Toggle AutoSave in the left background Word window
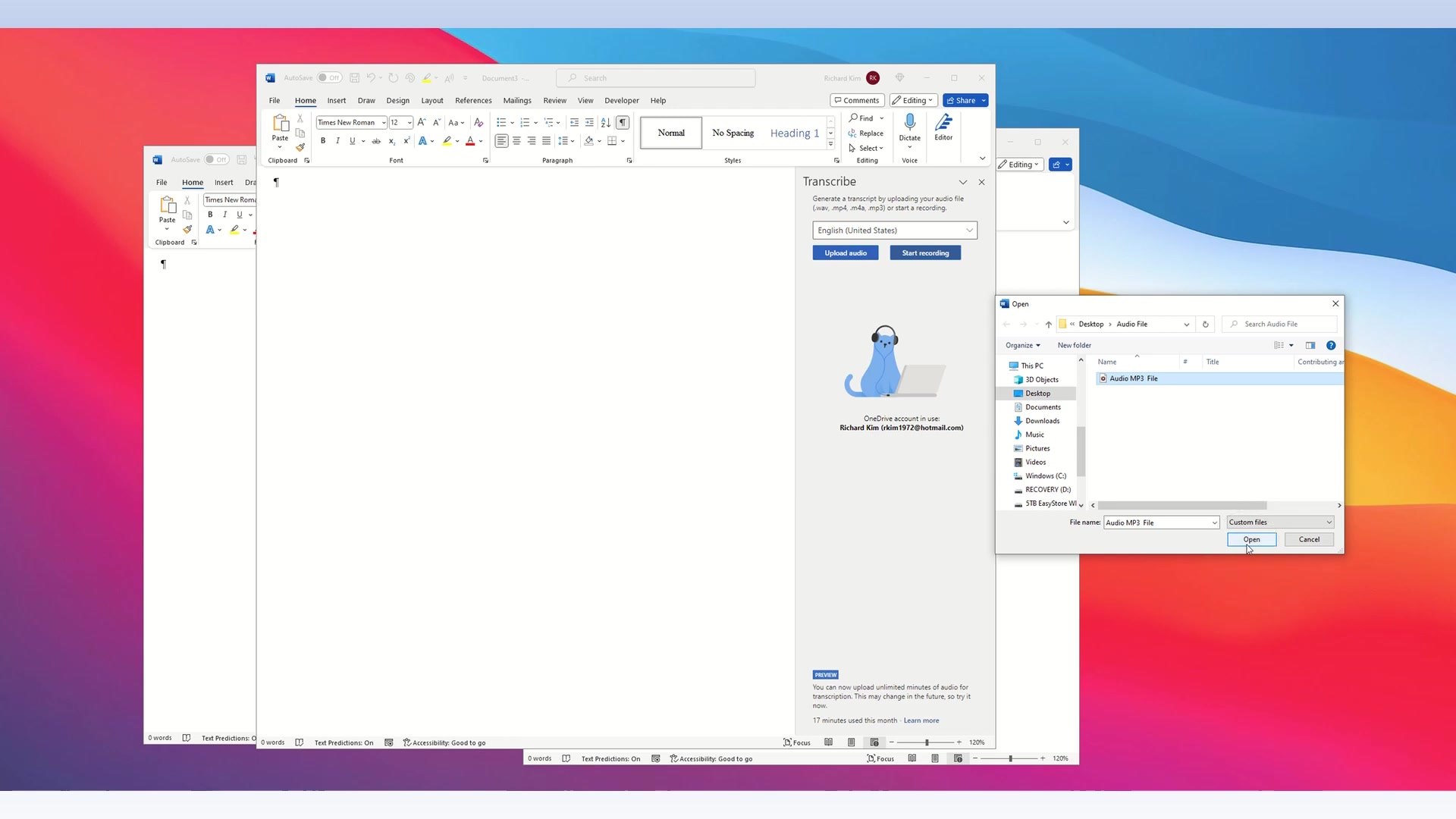 click(217, 160)
